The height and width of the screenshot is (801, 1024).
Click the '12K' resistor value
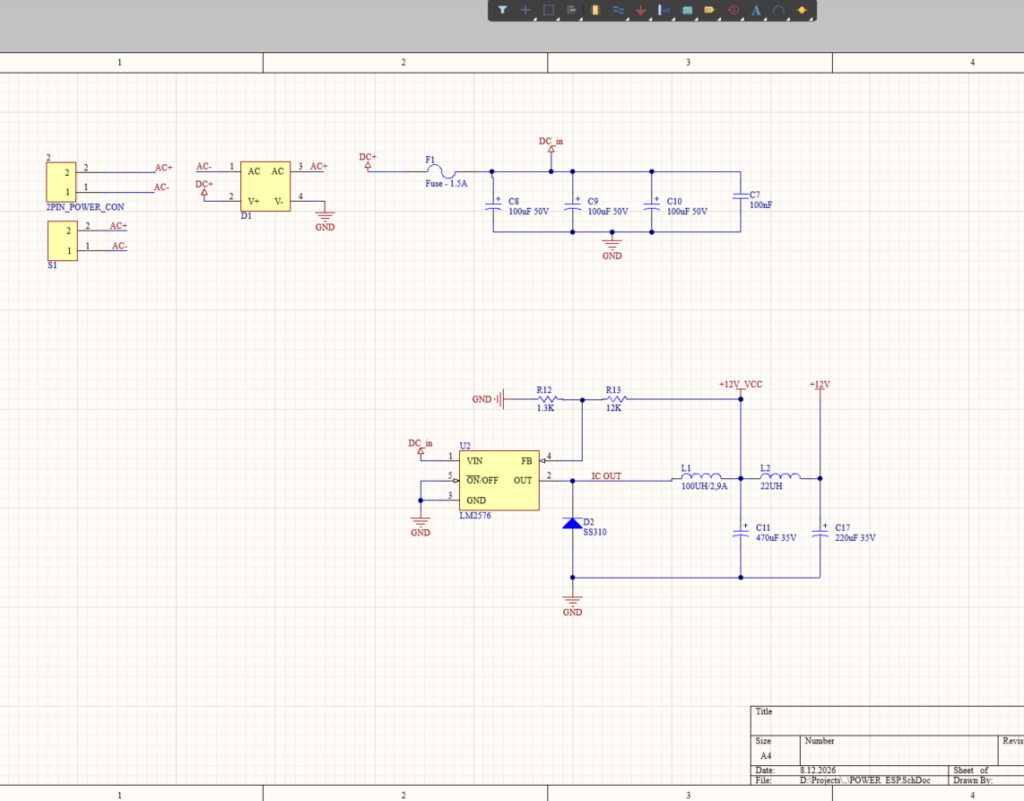[613, 408]
